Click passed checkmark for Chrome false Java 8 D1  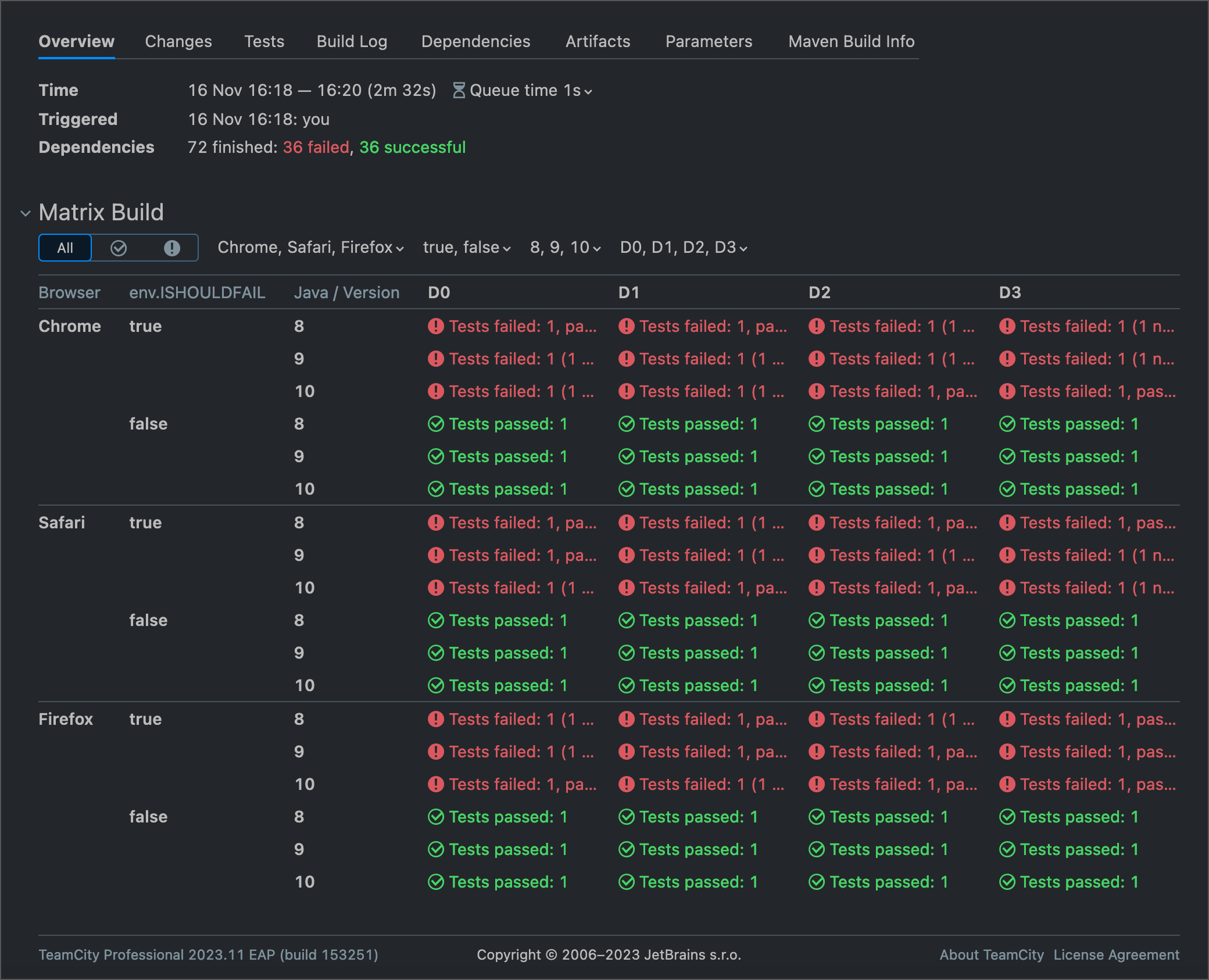pos(627,424)
